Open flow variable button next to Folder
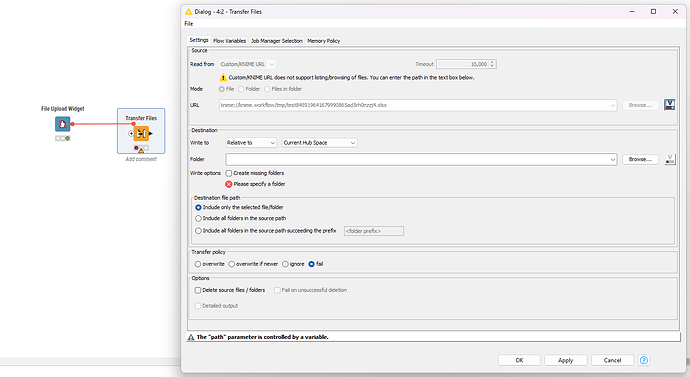The height and width of the screenshot is (377, 690). point(670,159)
